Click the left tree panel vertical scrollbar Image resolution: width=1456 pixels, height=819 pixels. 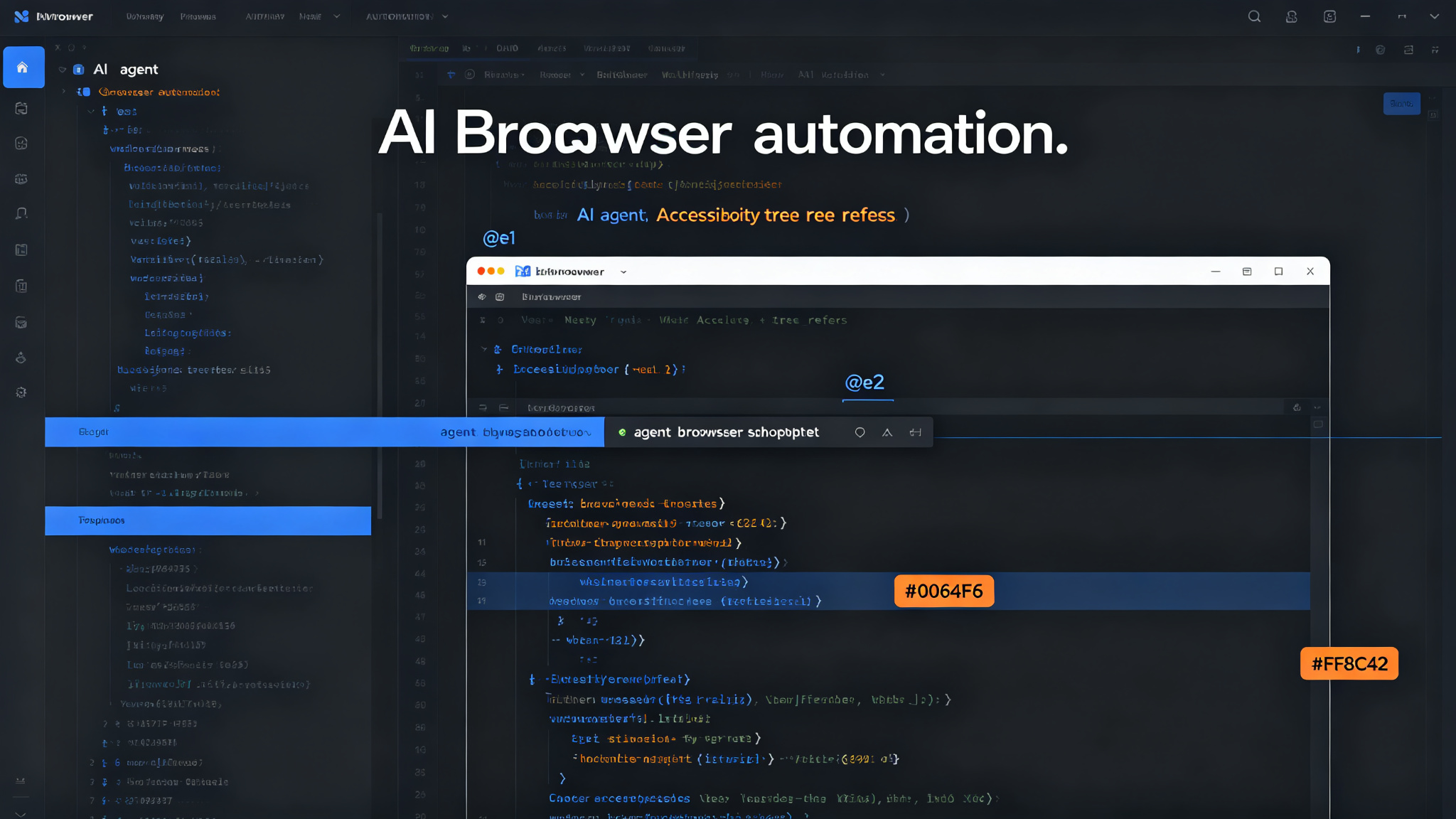380,365
